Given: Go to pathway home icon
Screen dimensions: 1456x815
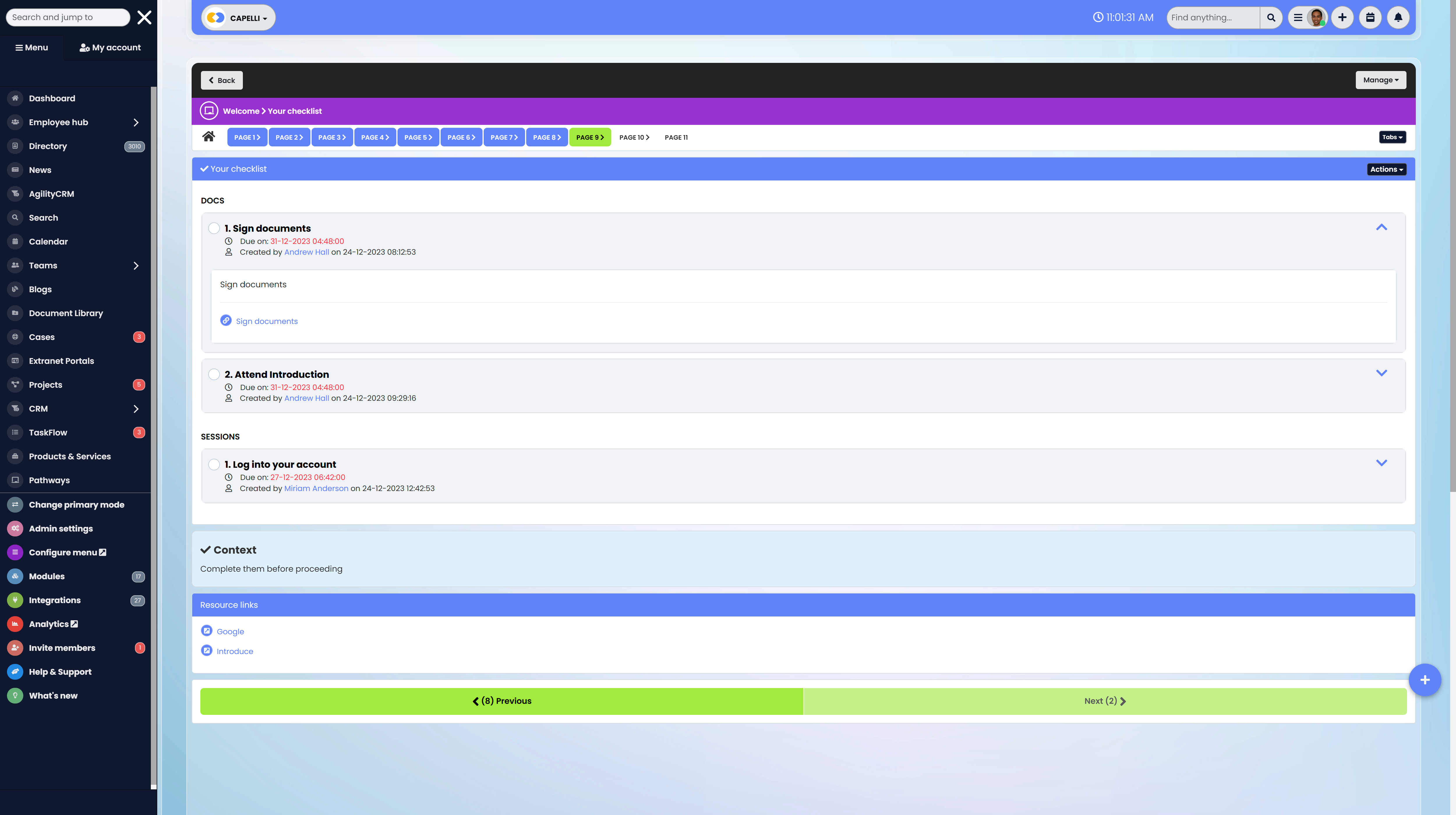Looking at the screenshot, I should tap(208, 137).
